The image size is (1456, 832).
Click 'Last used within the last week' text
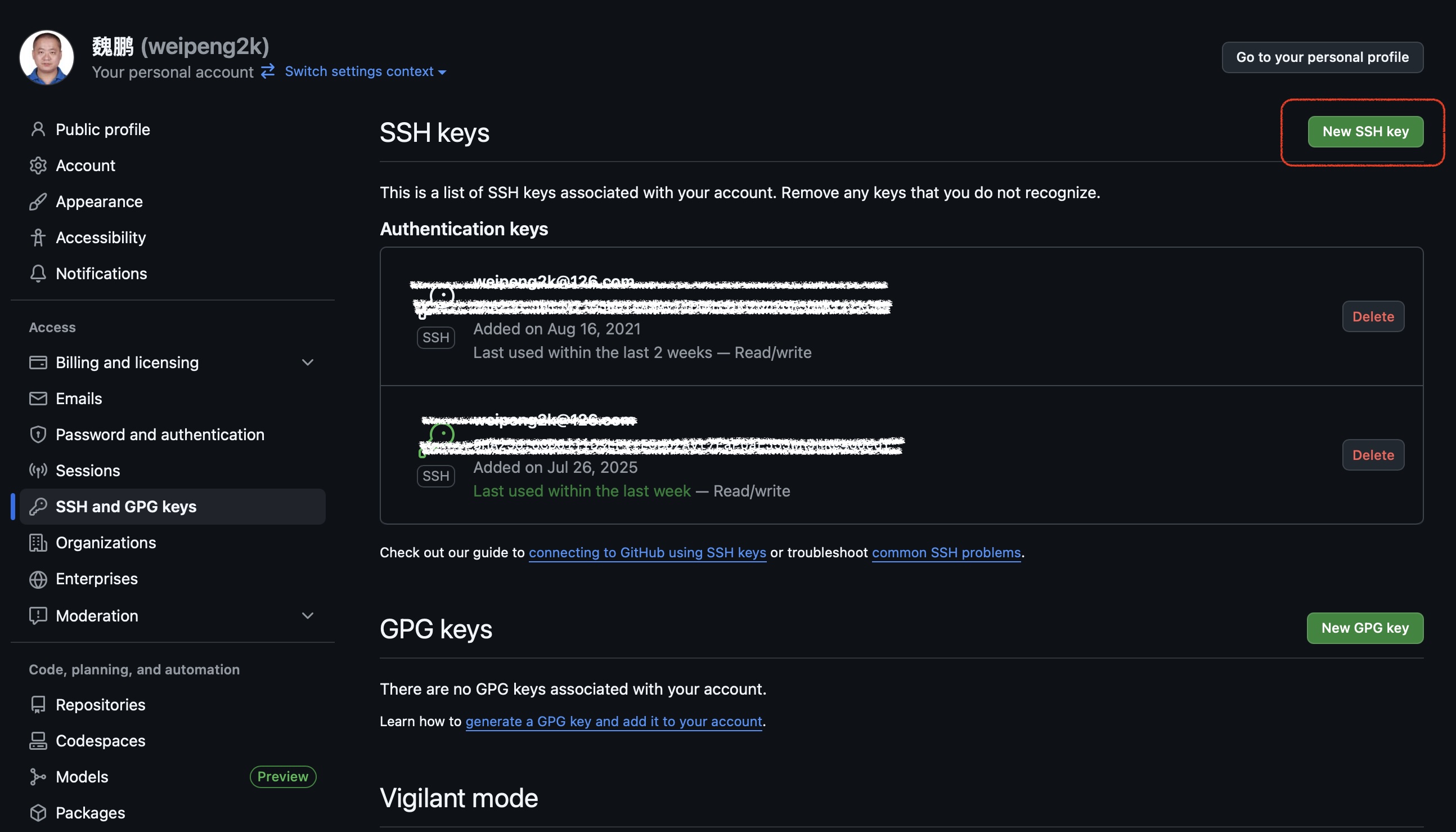pos(582,491)
